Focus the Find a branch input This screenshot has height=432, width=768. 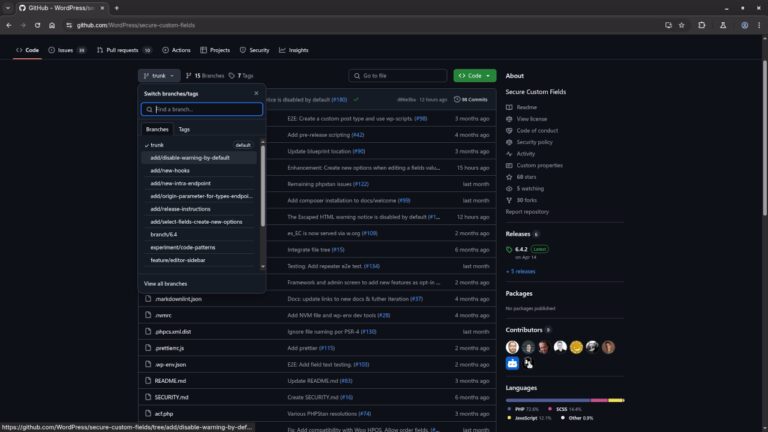coord(202,109)
